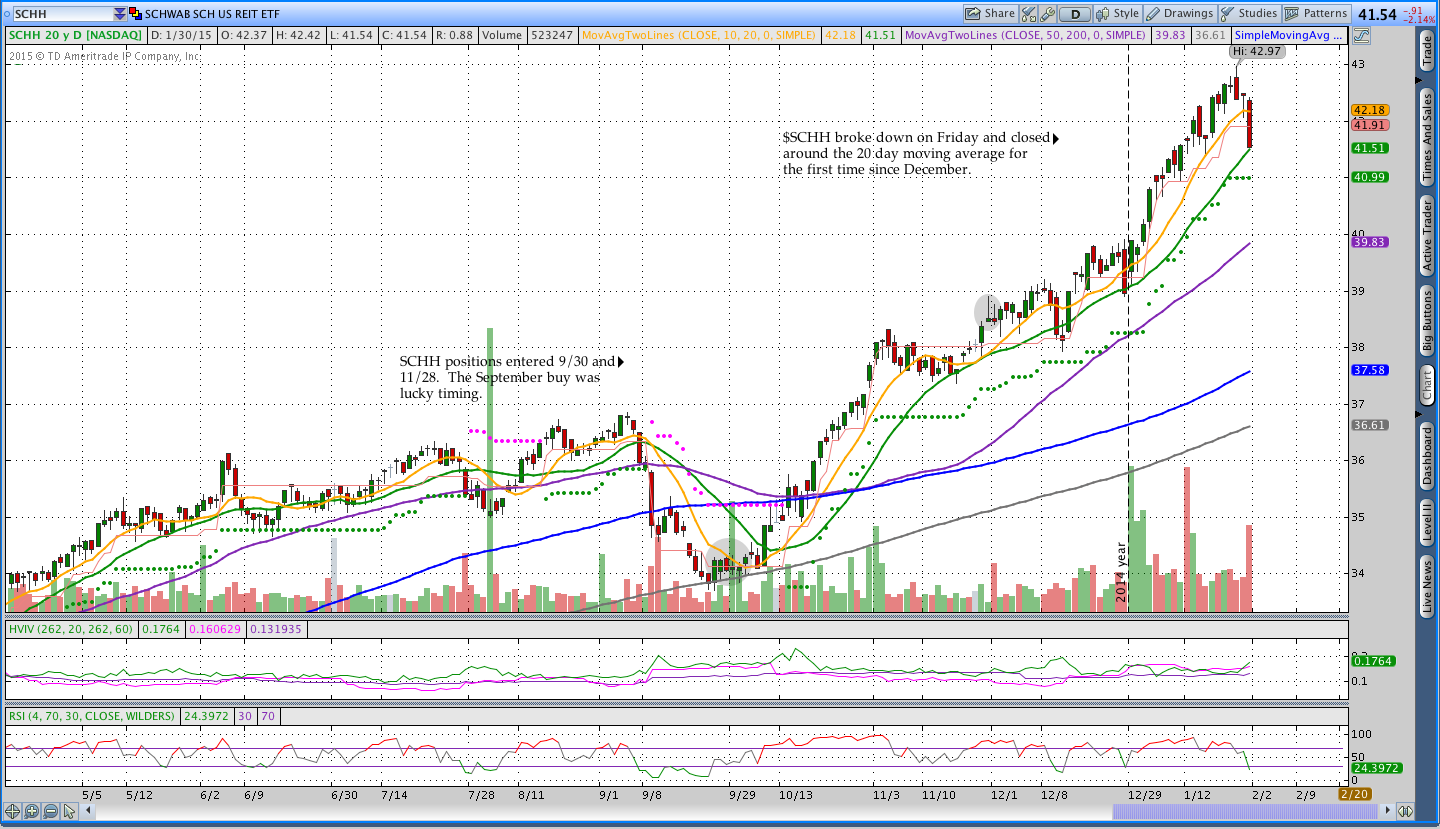This screenshot has width=1440, height=829.
Task: Click the RSI (4, 70, 30, CLOSE, WILDERS) label
Action: pos(92,716)
